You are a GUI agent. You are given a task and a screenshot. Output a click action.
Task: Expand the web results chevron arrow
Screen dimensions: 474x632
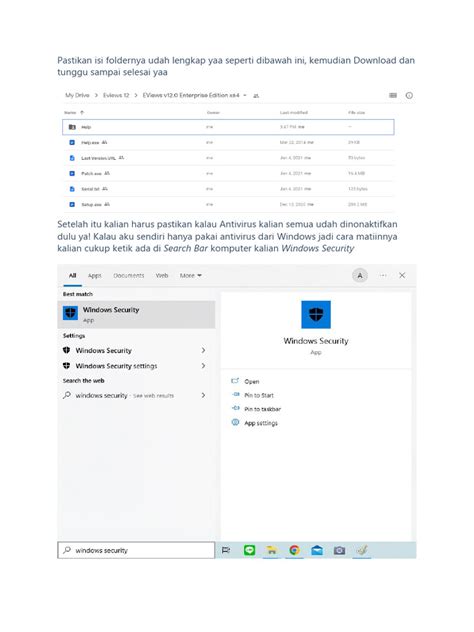203,395
